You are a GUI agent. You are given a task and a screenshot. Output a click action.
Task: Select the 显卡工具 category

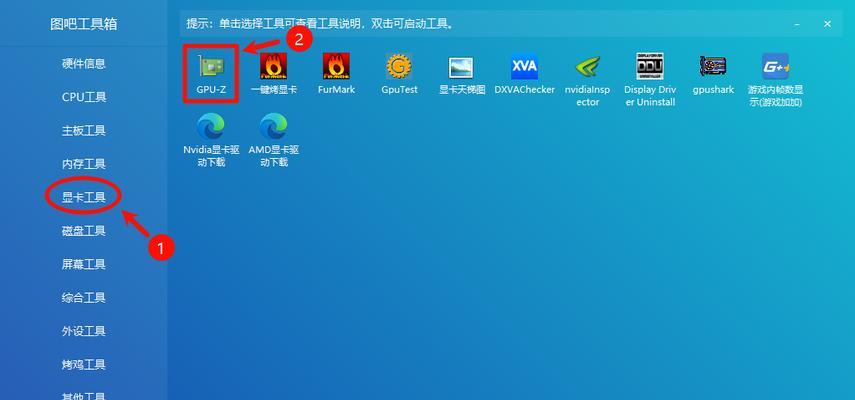[83, 197]
